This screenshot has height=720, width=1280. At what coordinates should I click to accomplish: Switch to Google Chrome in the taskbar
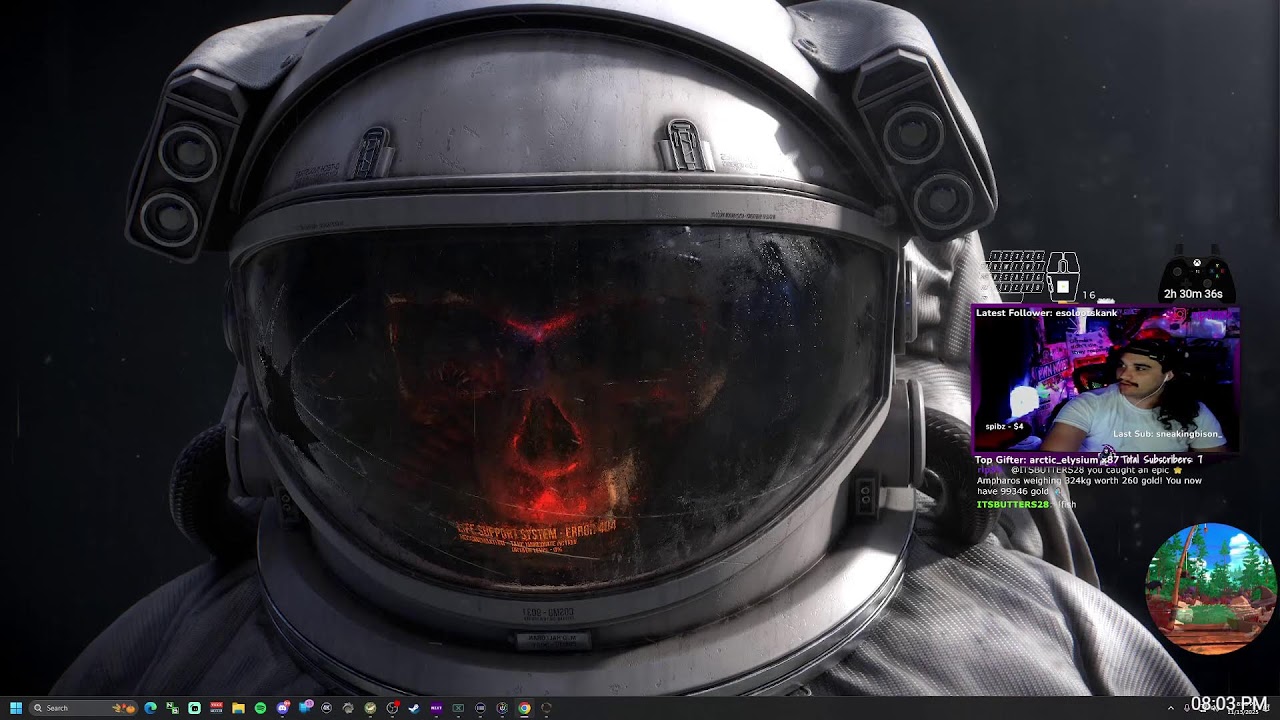point(524,708)
